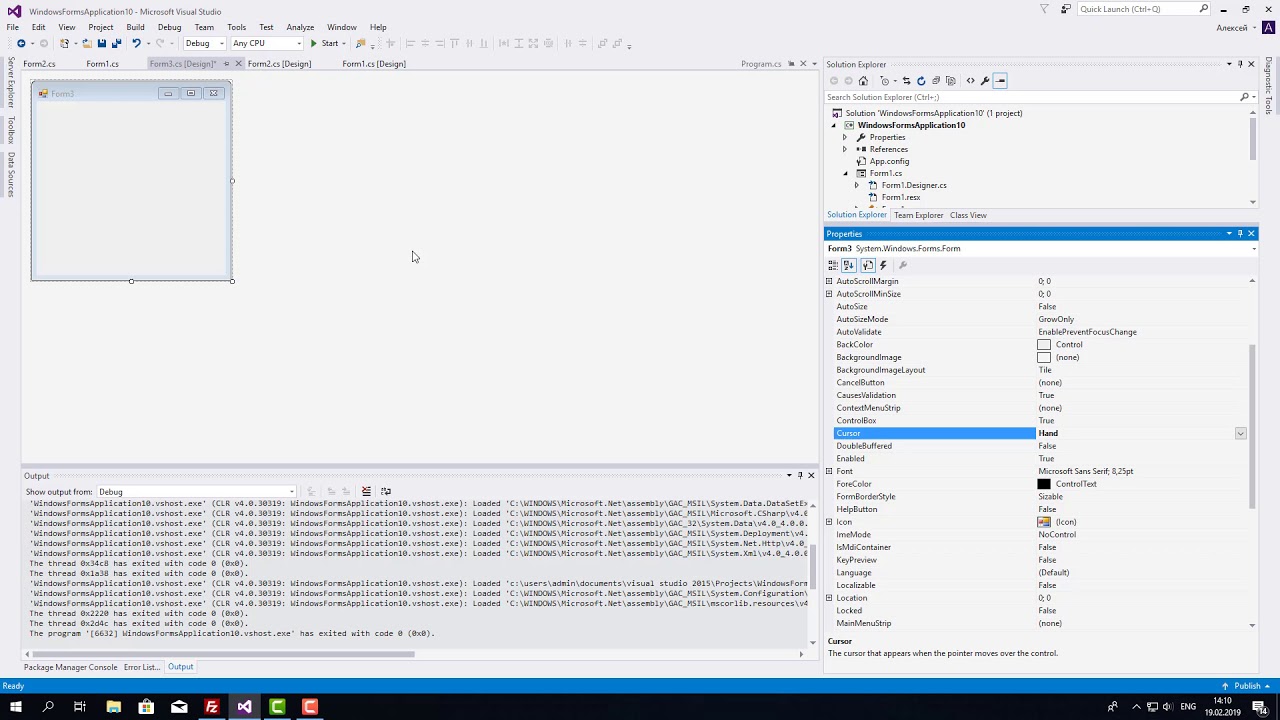The width and height of the screenshot is (1280, 720).
Task: Click the ForeColor ControlText black swatch
Action: click(x=1044, y=484)
